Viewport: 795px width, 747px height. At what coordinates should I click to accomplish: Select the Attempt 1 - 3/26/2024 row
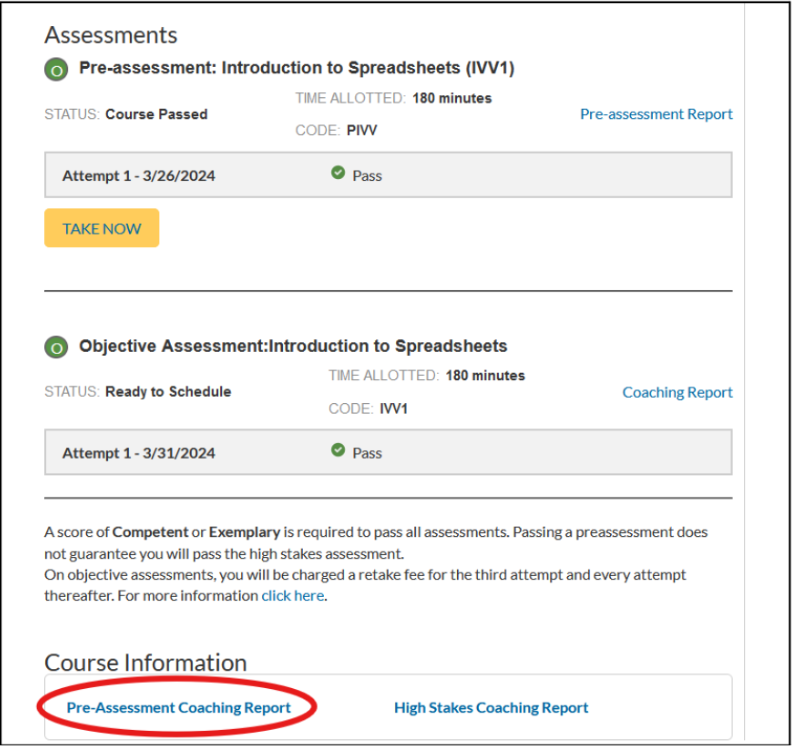388,175
